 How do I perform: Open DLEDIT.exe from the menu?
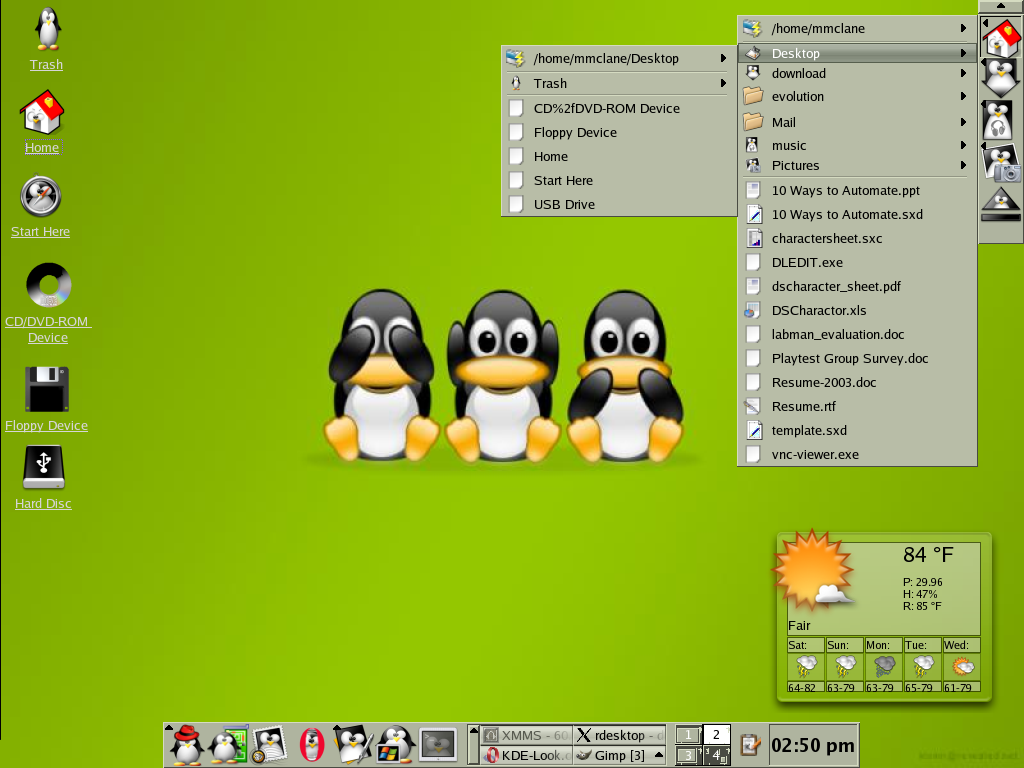pos(857,263)
